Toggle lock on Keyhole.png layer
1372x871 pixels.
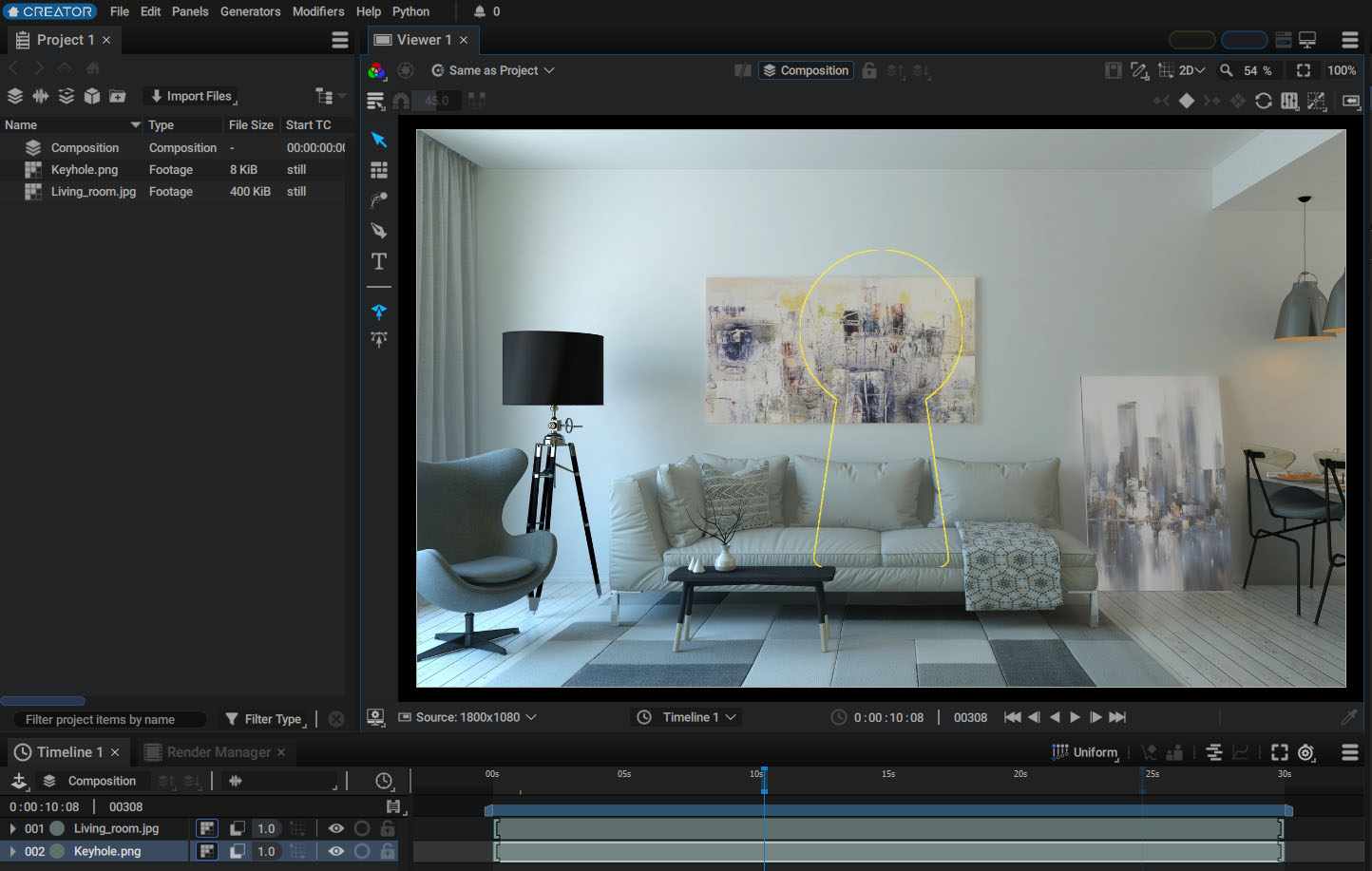[388, 851]
